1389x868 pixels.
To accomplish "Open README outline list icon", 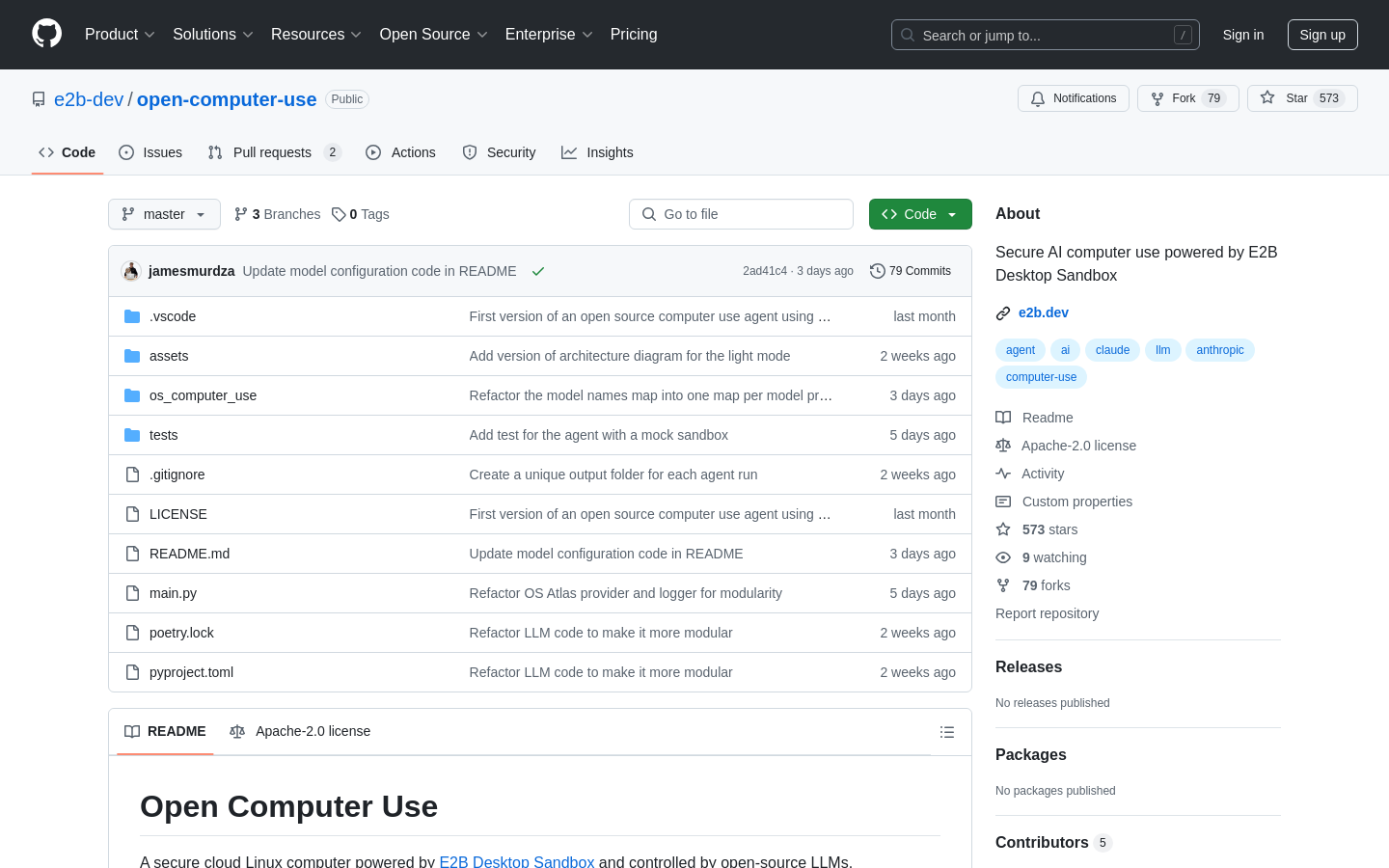I will pos(947,732).
